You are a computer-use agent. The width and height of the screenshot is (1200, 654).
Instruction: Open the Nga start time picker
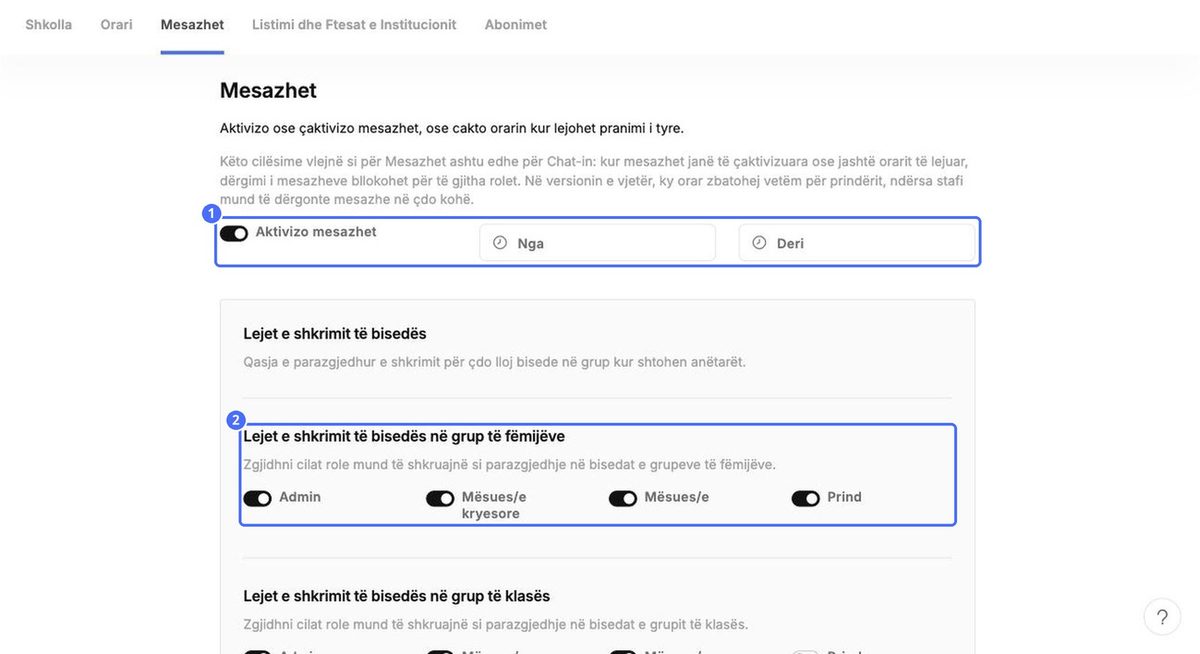click(598, 243)
